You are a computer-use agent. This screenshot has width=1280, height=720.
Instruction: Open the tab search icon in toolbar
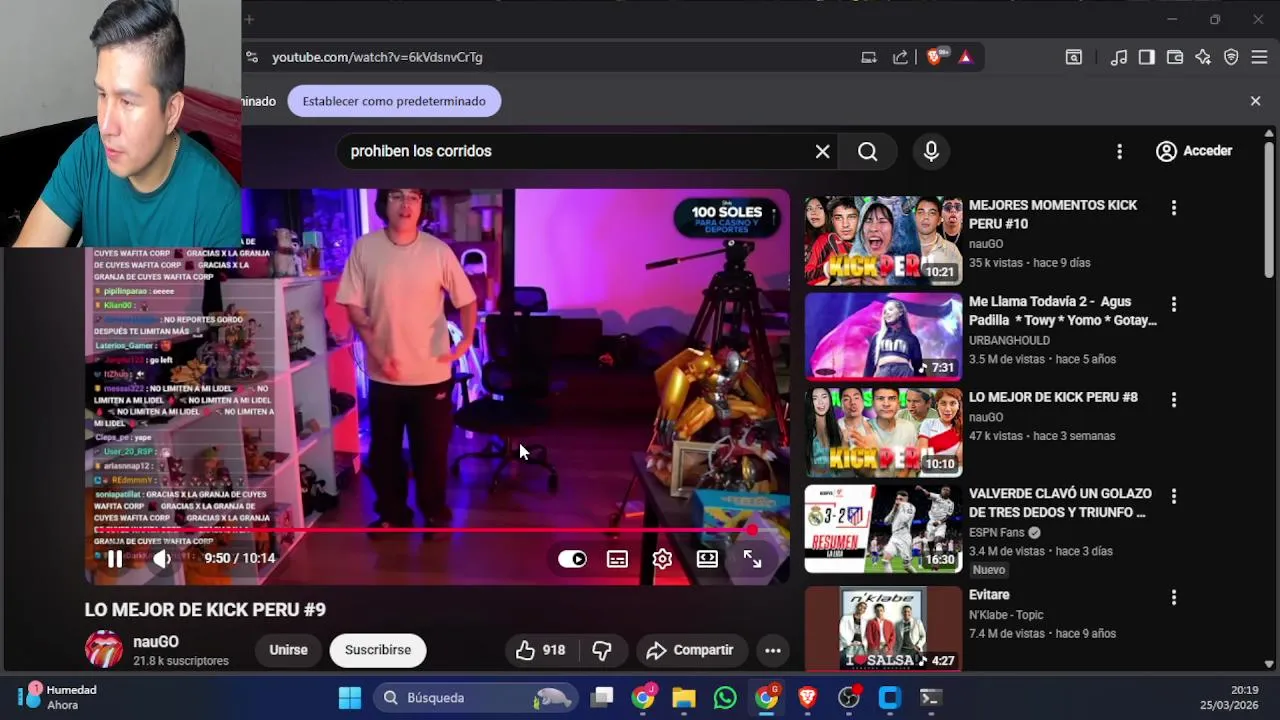[x=1073, y=57]
